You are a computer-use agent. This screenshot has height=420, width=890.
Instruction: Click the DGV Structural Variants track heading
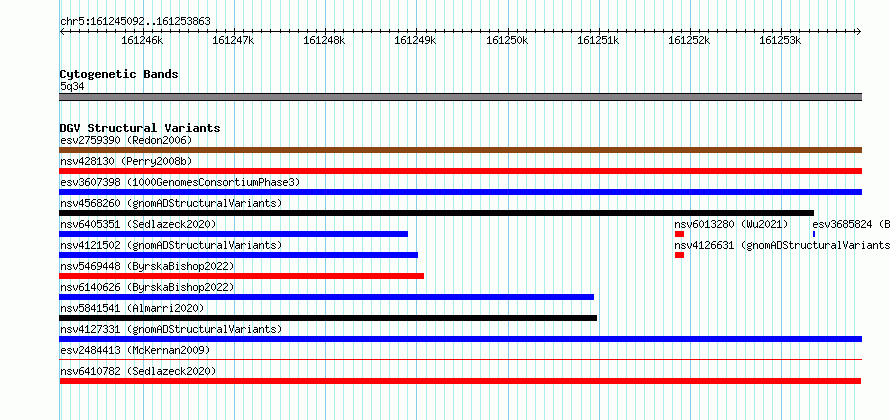pyautogui.click(x=140, y=128)
